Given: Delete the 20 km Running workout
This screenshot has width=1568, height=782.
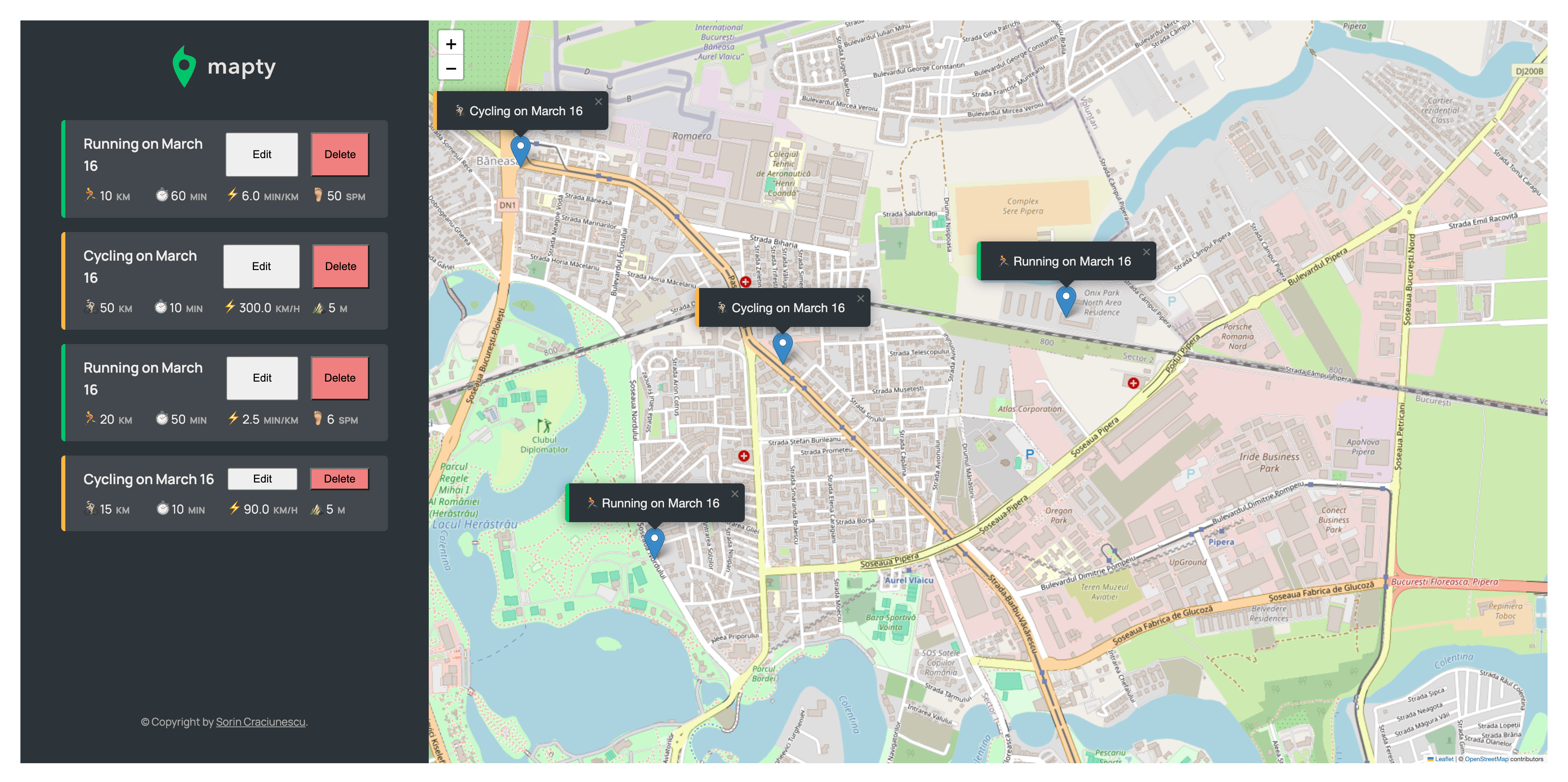Looking at the screenshot, I should pyautogui.click(x=340, y=378).
